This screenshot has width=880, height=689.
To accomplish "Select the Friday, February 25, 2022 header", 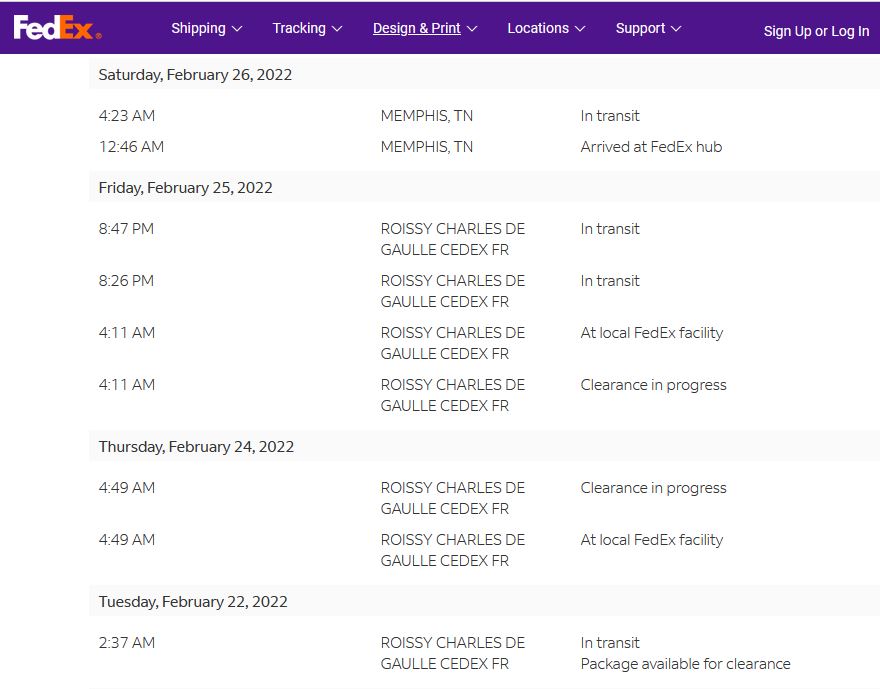I will point(185,188).
